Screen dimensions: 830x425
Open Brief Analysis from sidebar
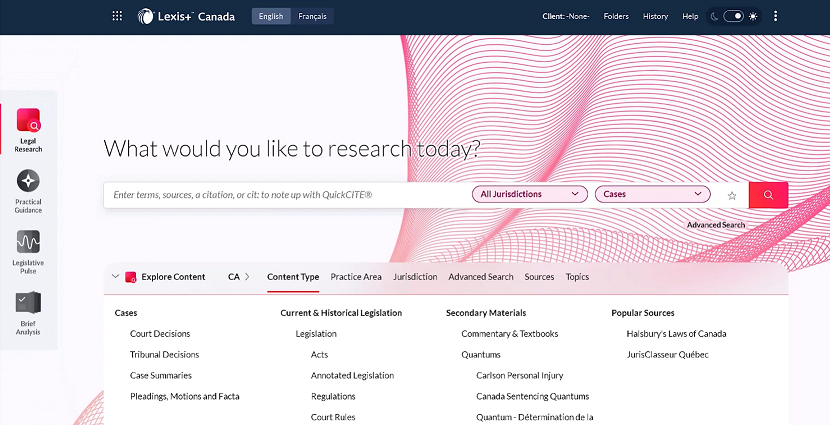point(28,313)
